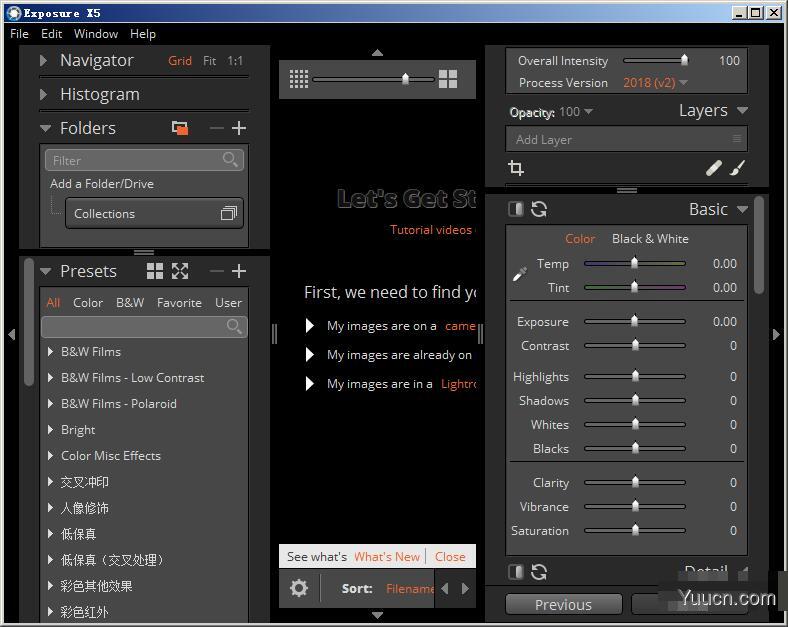Viewport: 788px width, 627px height.
Task: Open the Window menu
Action: pos(95,34)
